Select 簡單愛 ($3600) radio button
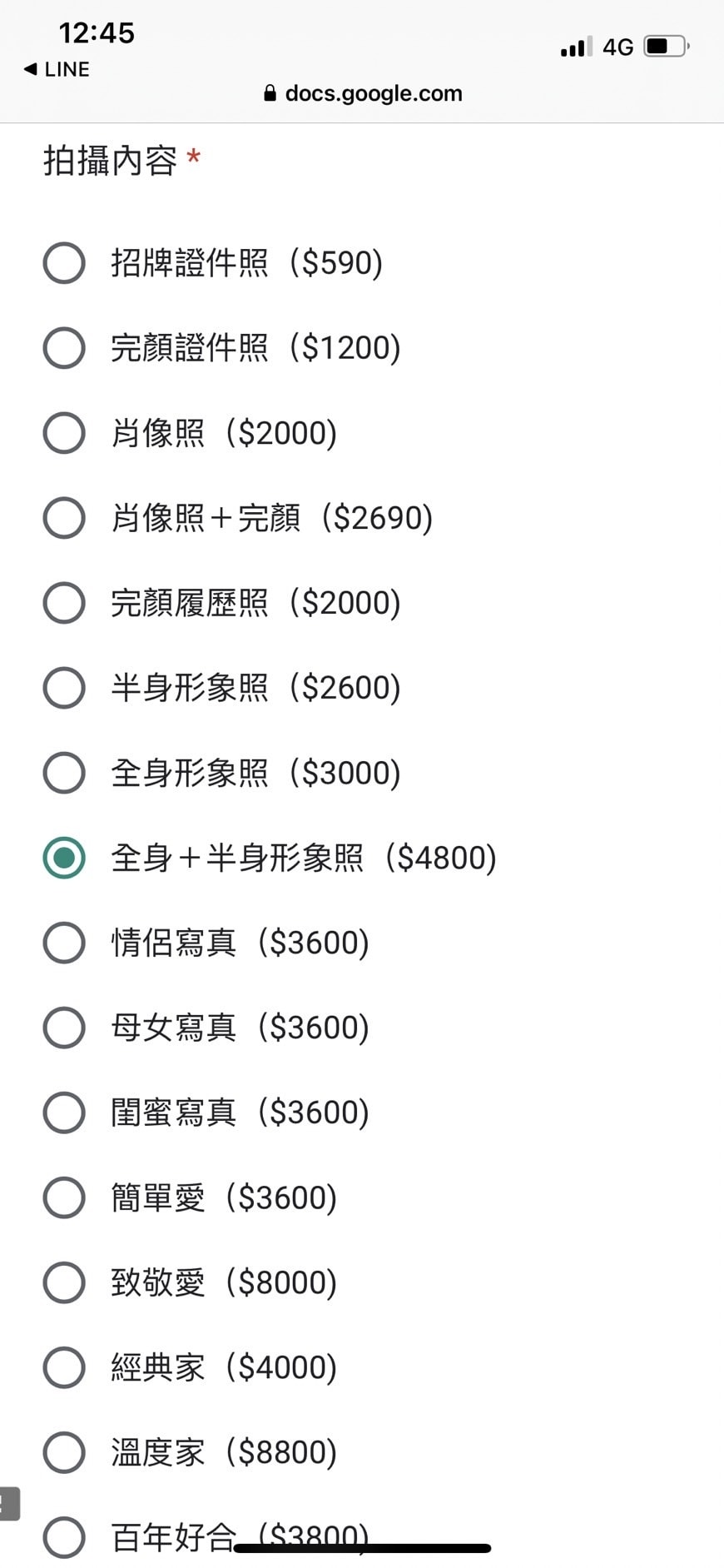Image resolution: width=724 pixels, height=1568 pixels. pyautogui.click(x=64, y=1197)
